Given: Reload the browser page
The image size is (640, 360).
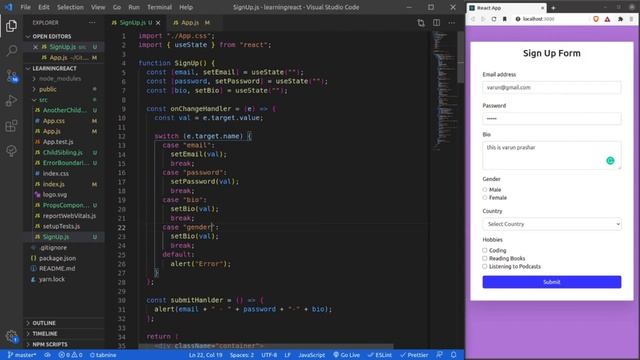Looking at the screenshot, I should pos(494,19).
